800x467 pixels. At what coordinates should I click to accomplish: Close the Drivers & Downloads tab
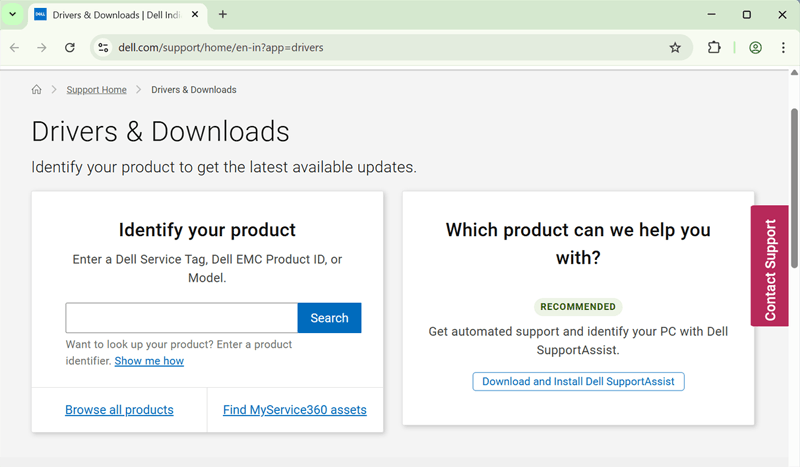[x=195, y=14]
